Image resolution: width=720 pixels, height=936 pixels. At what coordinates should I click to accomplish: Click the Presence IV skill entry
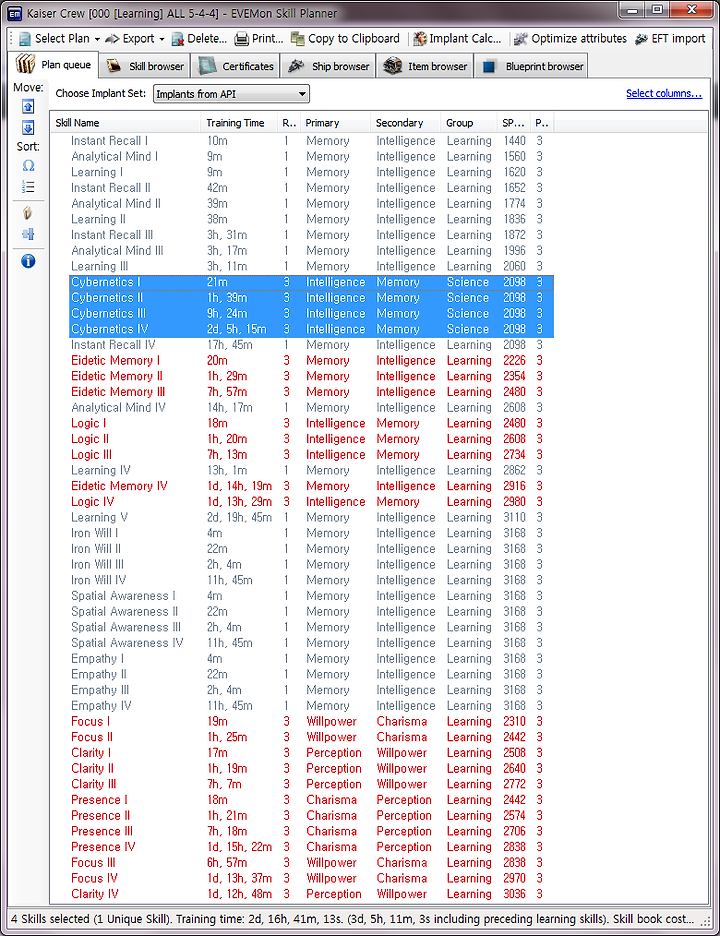311,847
